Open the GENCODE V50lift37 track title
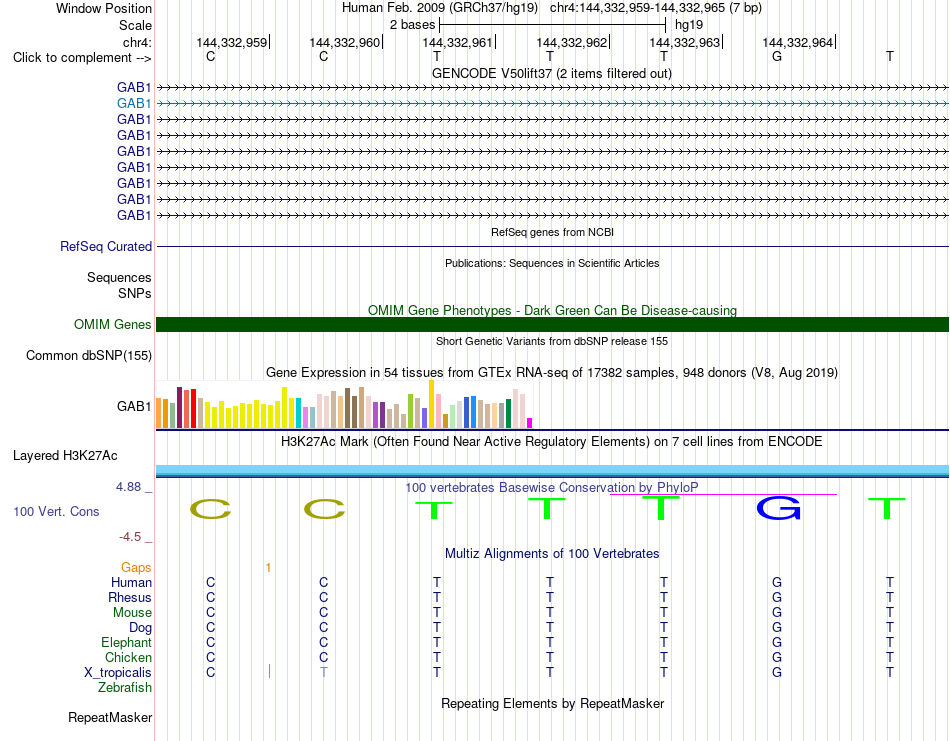Viewport: 950px width, 741px height. tap(552, 73)
